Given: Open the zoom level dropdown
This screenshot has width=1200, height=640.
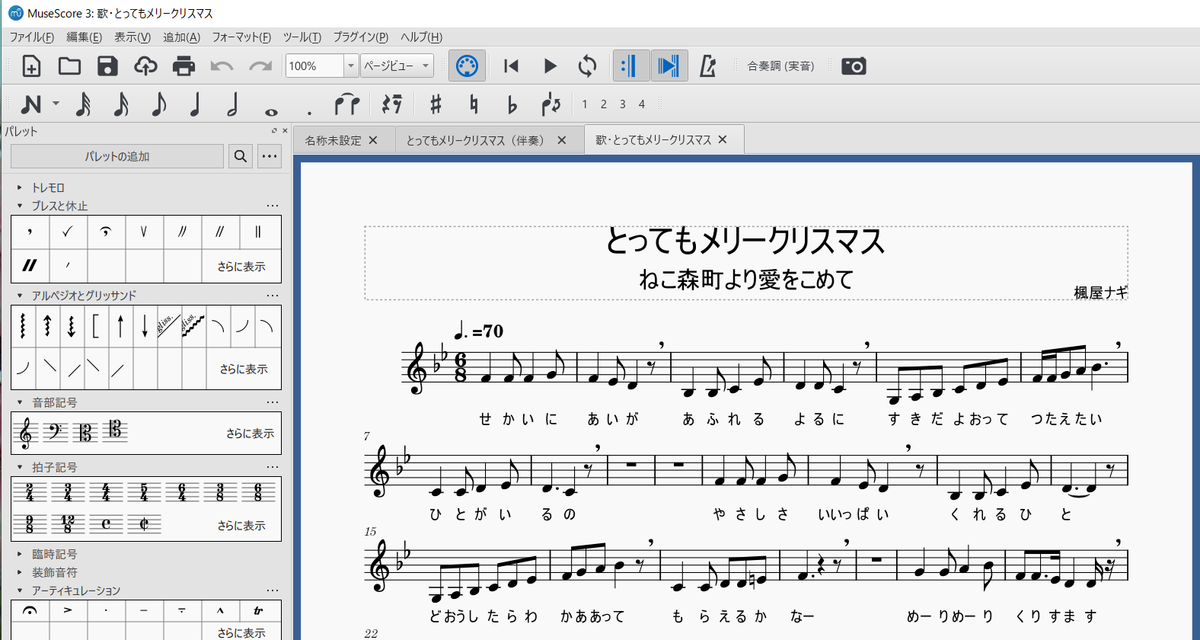Looking at the screenshot, I should (x=351, y=66).
